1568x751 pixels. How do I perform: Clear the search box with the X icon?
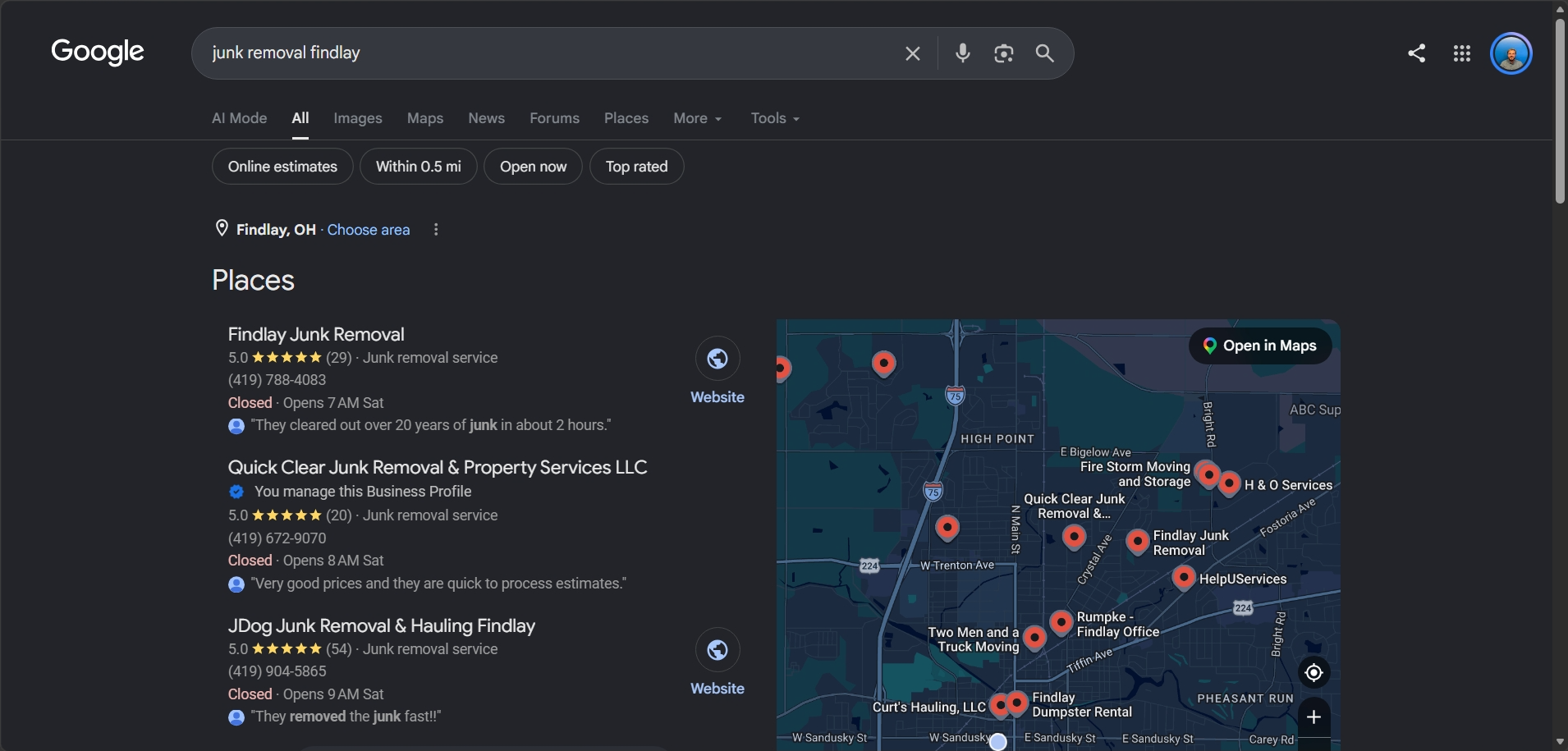[x=912, y=53]
